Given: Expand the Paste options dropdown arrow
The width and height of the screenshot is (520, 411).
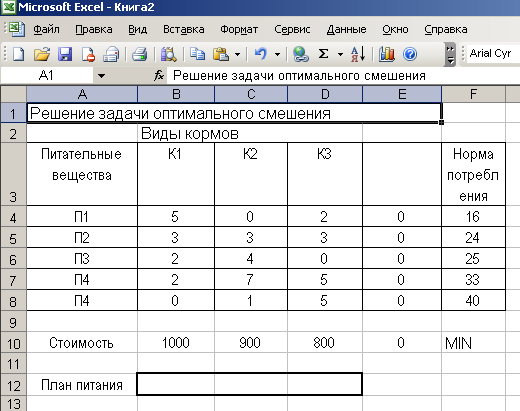Looking at the screenshot, I should pos(237,54).
